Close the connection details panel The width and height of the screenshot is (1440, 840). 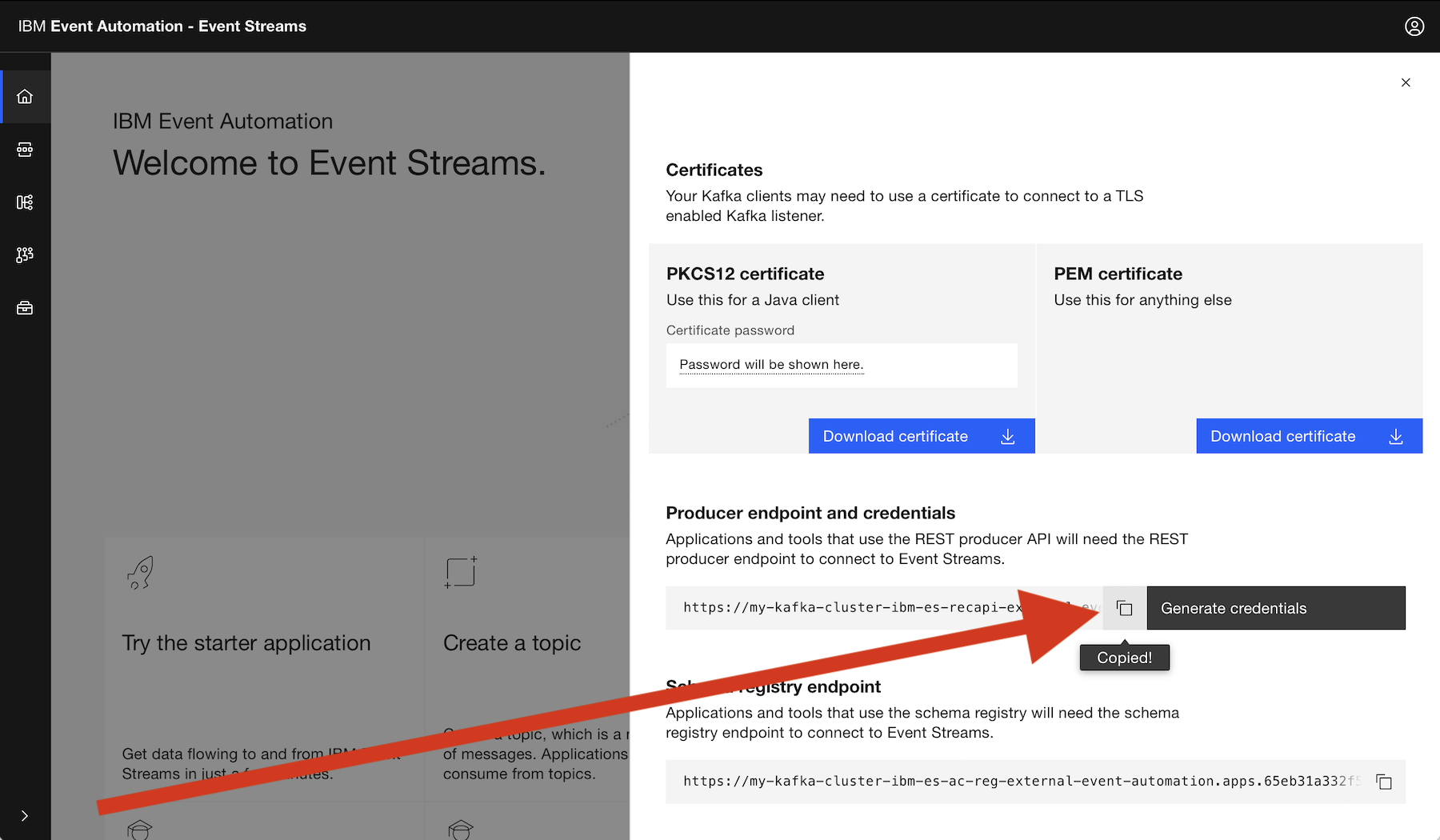[x=1405, y=82]
